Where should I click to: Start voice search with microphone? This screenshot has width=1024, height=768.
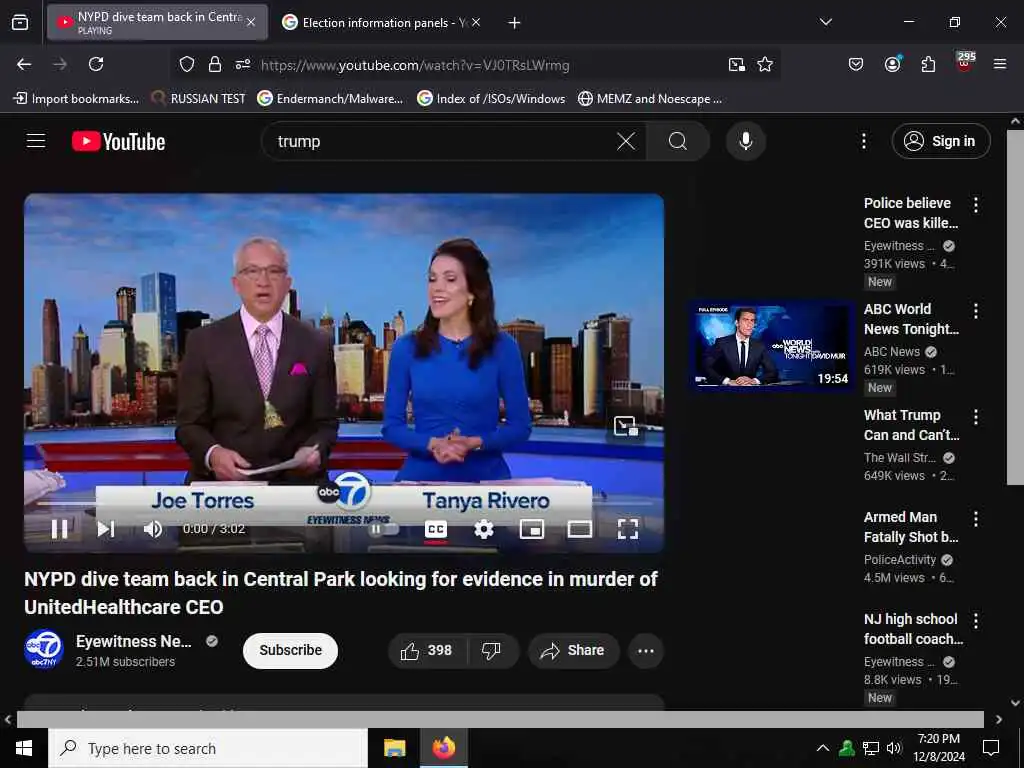746,141
